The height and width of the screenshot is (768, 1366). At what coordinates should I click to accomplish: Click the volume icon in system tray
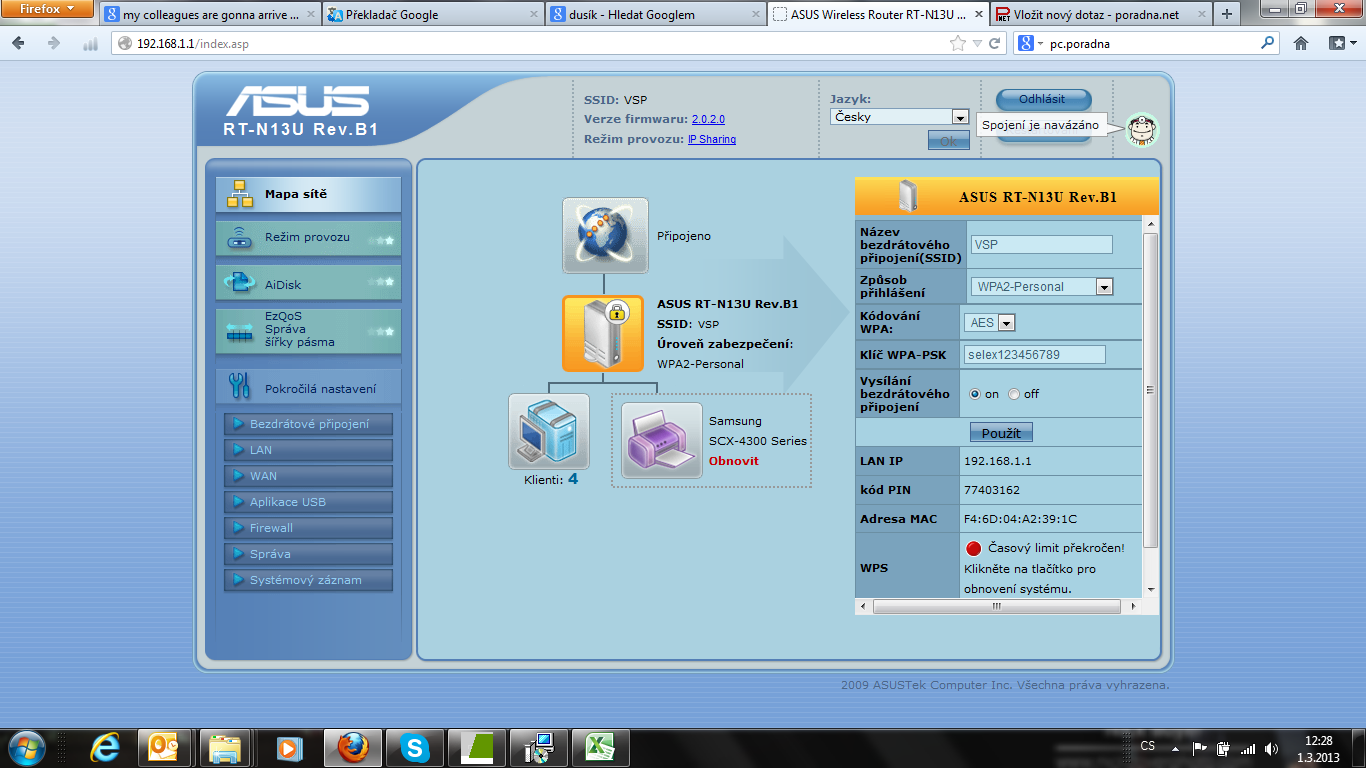tap(1270, 748)
